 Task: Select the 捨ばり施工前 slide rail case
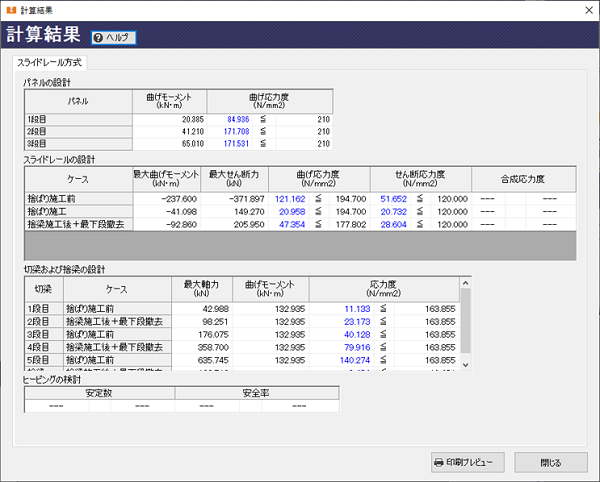(79, 199)
